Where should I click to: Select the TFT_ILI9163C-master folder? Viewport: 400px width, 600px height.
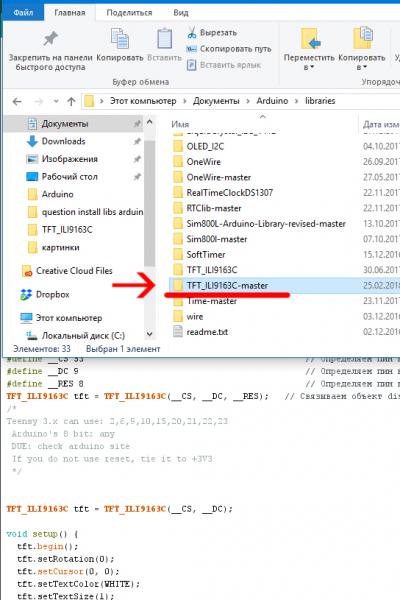[x=227, y=285]
